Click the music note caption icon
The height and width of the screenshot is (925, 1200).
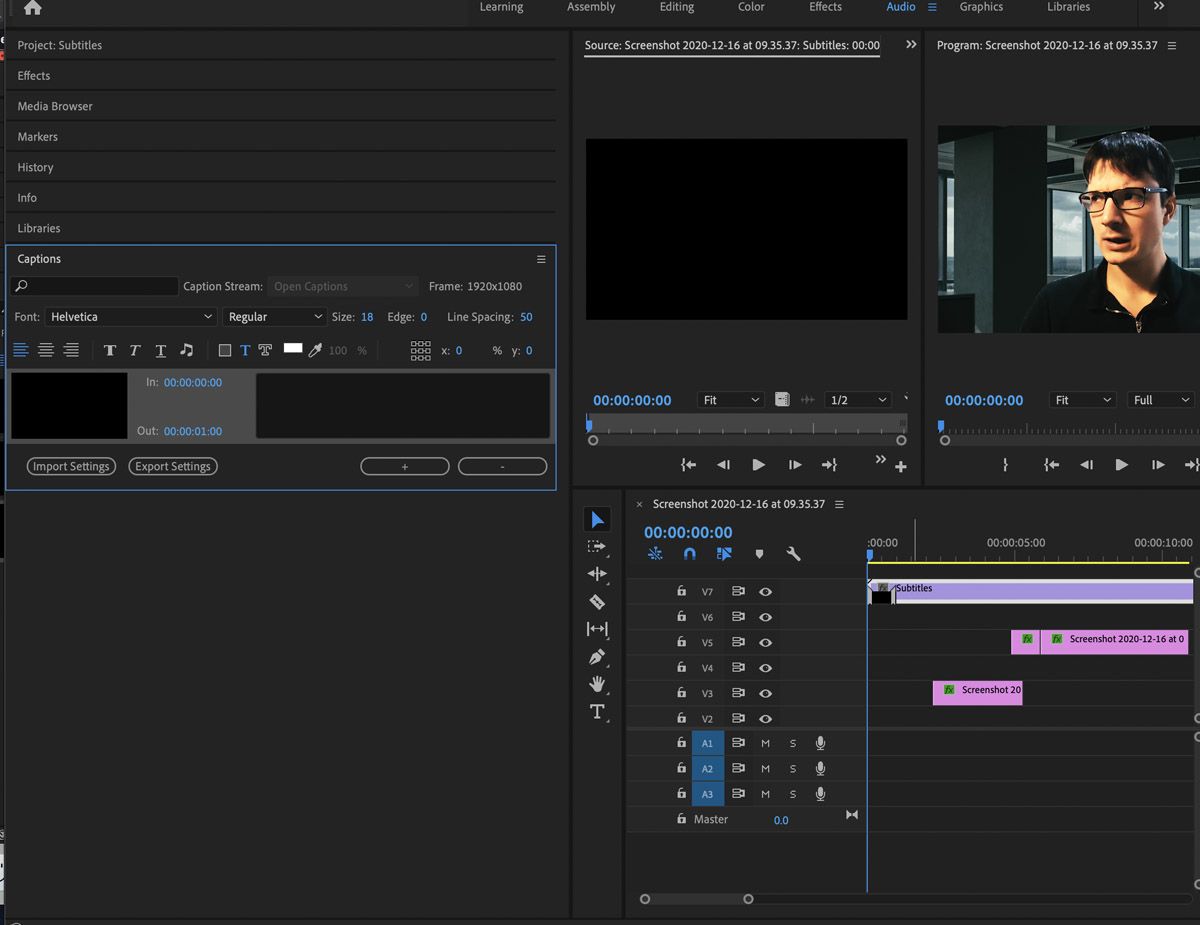point(186,350)
